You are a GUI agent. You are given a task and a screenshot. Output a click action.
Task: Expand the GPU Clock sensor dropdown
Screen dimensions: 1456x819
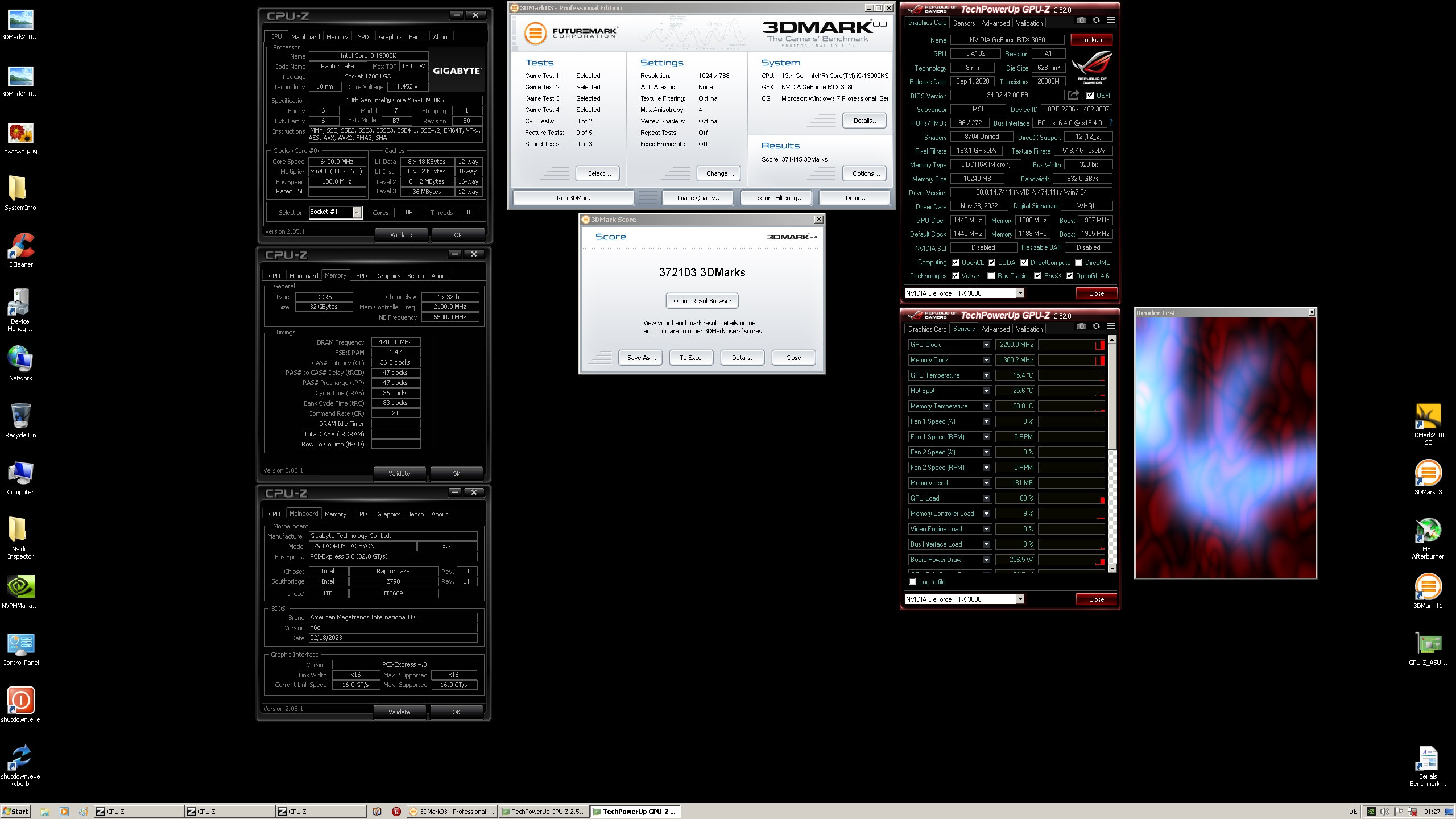pos(986,345)
